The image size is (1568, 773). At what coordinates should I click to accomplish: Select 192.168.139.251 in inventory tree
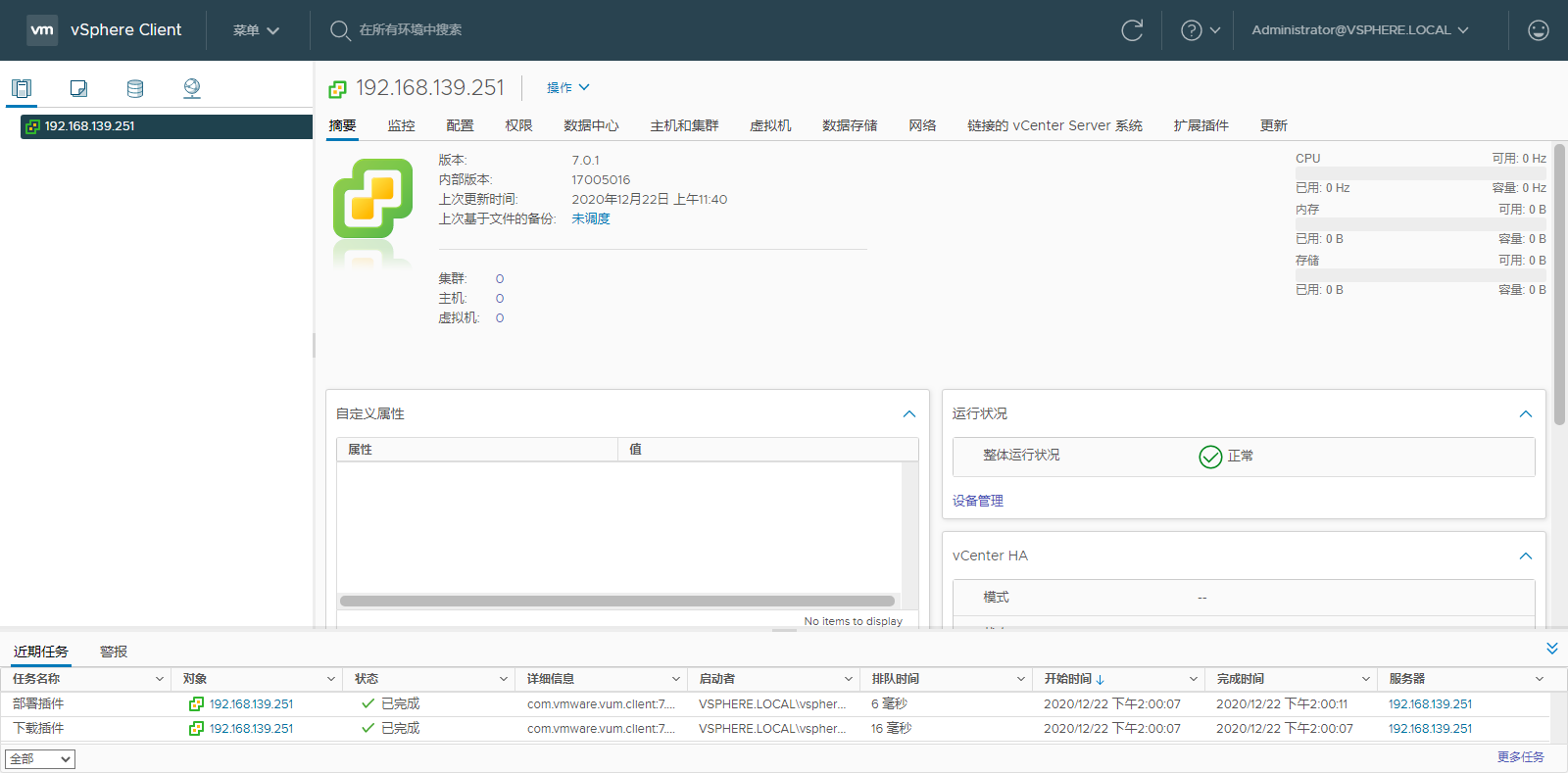click(167, 126)
